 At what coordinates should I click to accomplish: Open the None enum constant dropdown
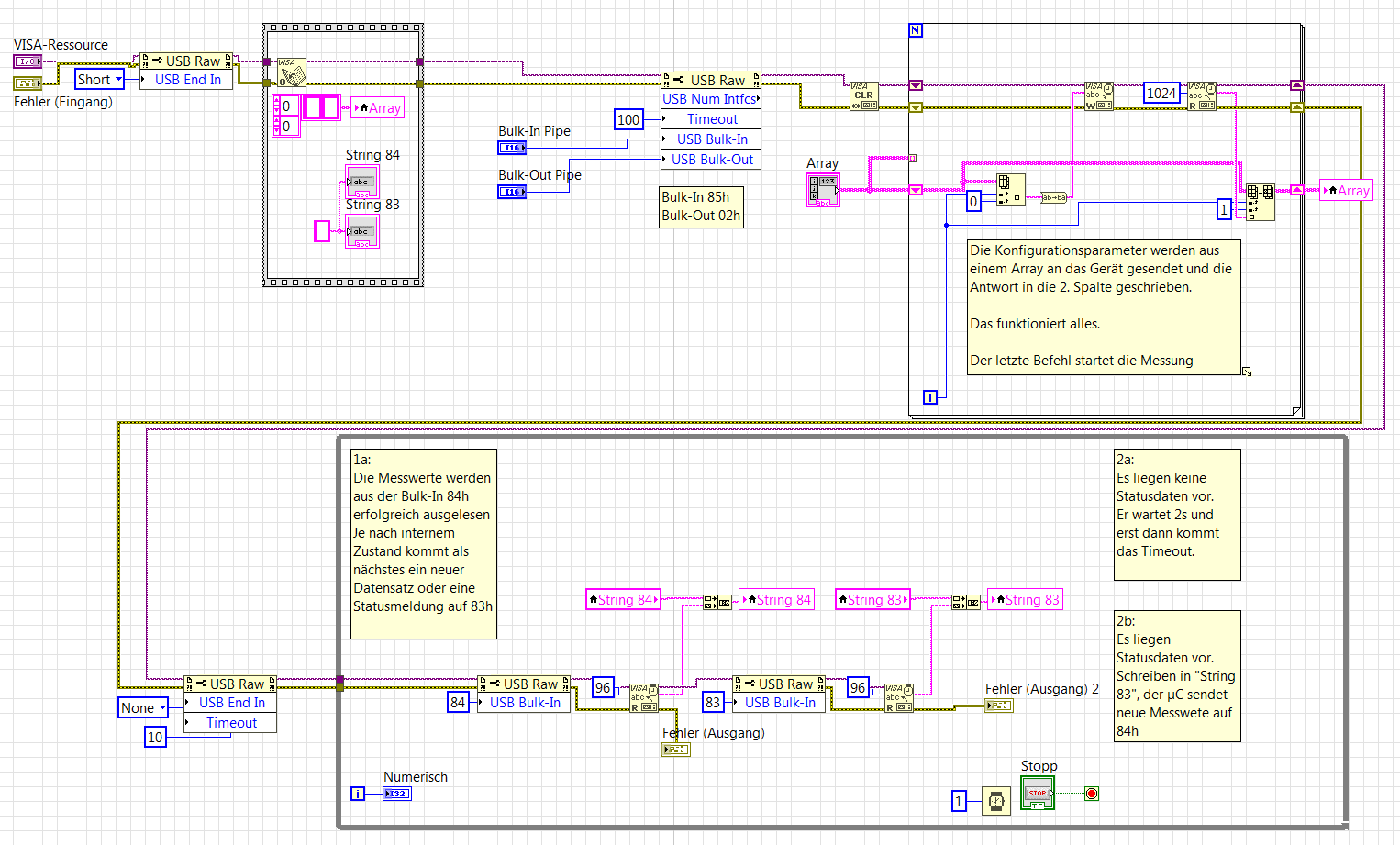coord(144,708)
